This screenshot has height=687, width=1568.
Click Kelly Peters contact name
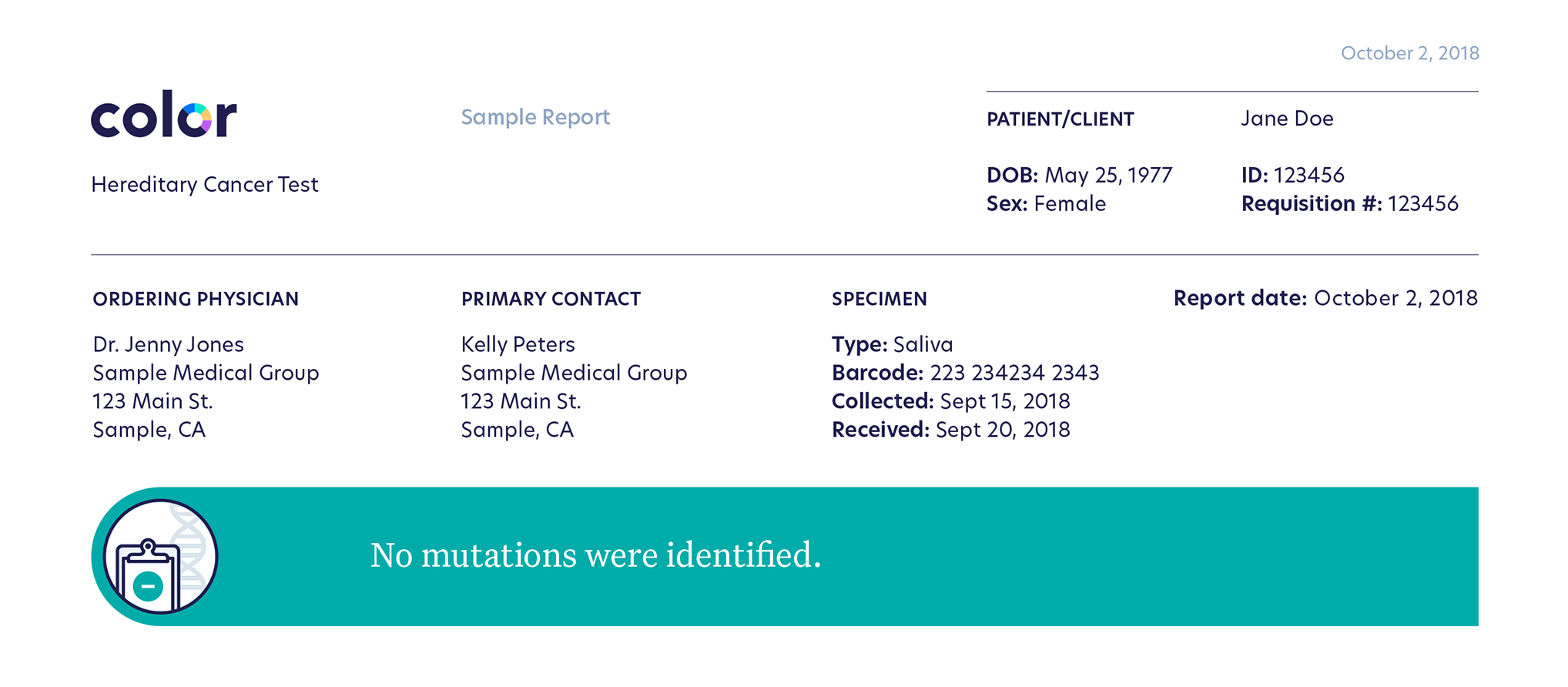point(518,344)
